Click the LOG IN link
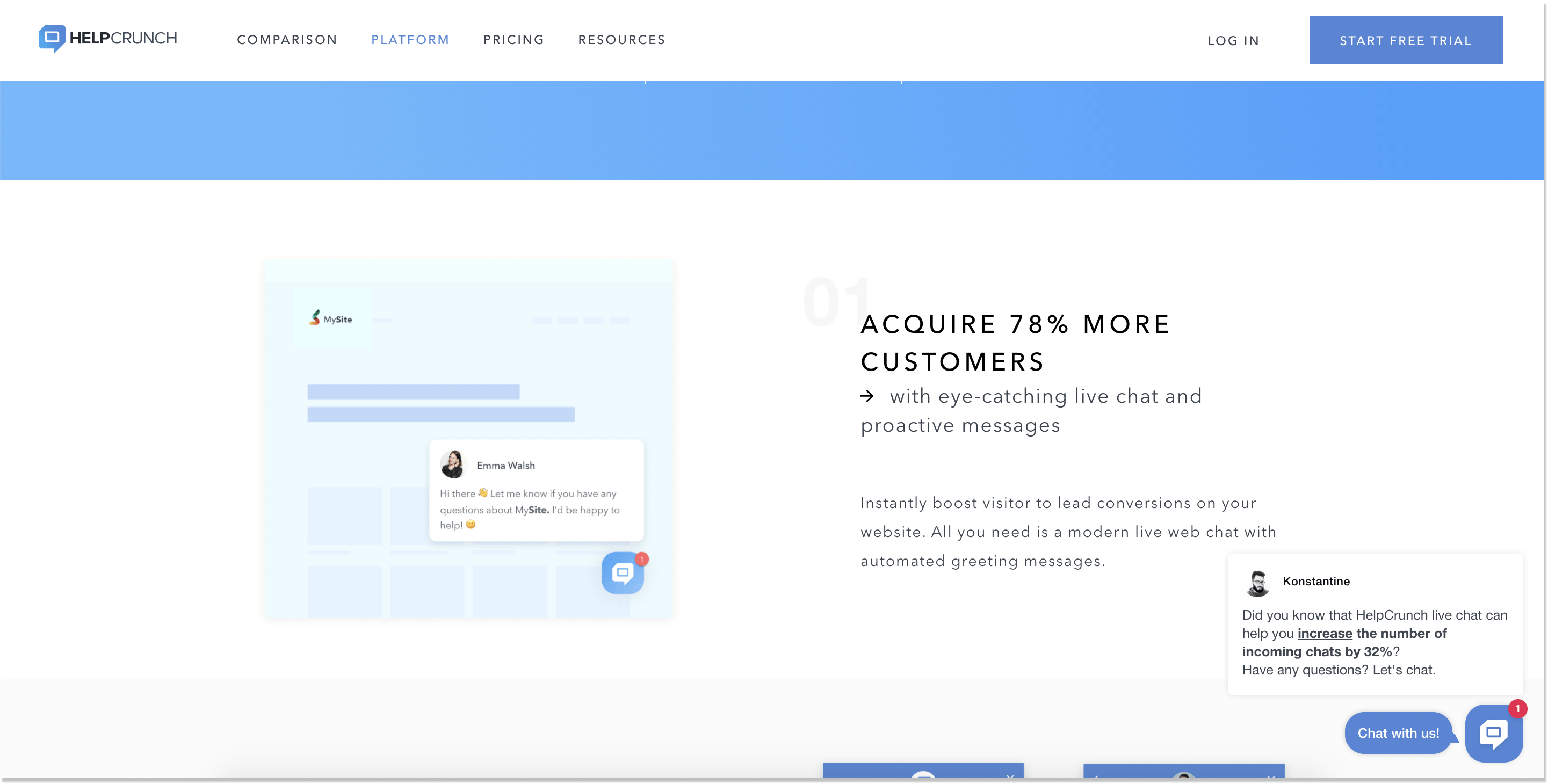 [x=1234, y=40]
